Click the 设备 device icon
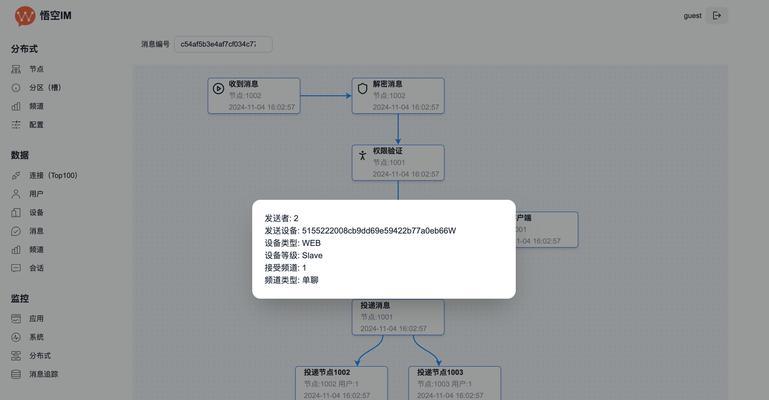Screen dimensions: 769x400 point(16,213)
